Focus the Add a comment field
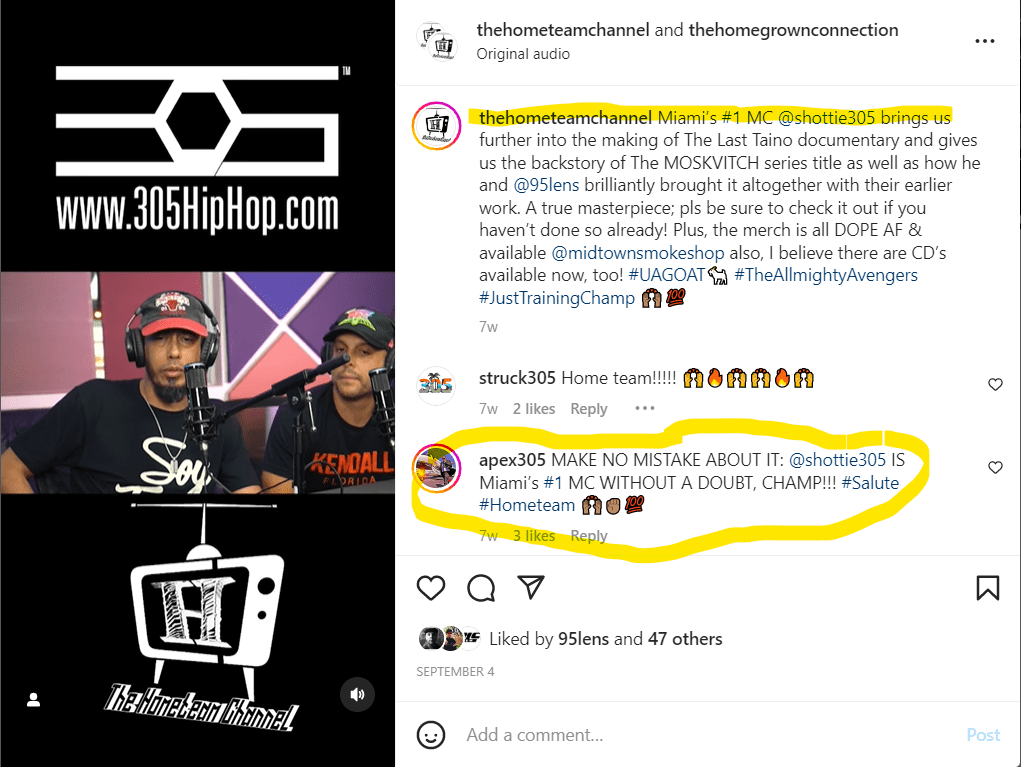This screenshot has width=1021, height=767. pos(710,735)
